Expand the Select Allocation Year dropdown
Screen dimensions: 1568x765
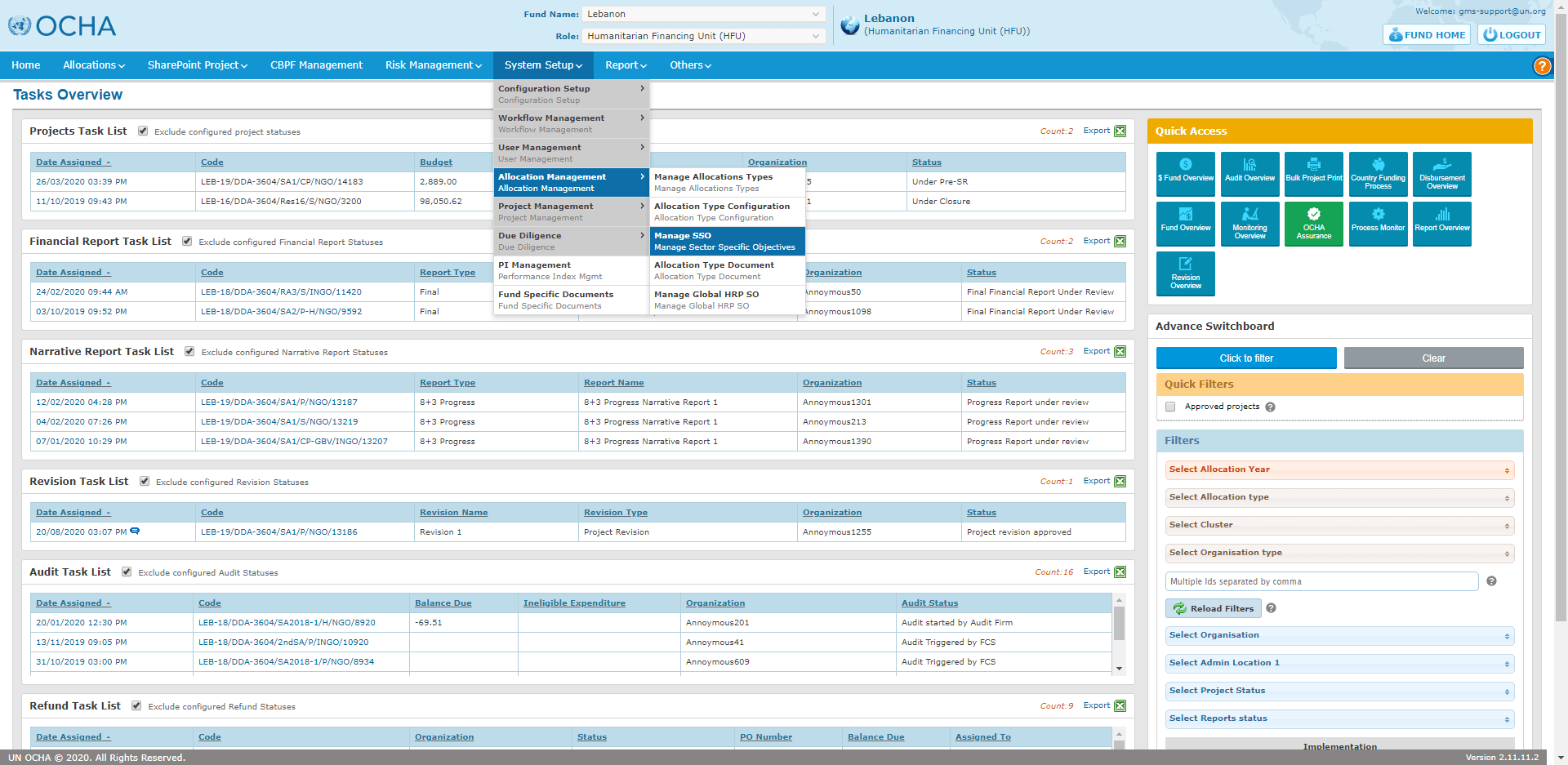(1339, 470)
